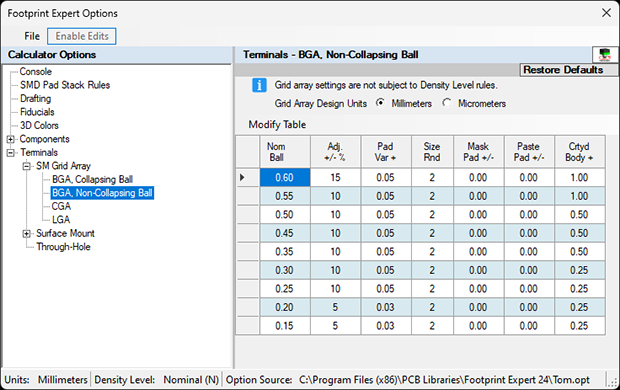Click the Pad Var + column header

point(386,152)
